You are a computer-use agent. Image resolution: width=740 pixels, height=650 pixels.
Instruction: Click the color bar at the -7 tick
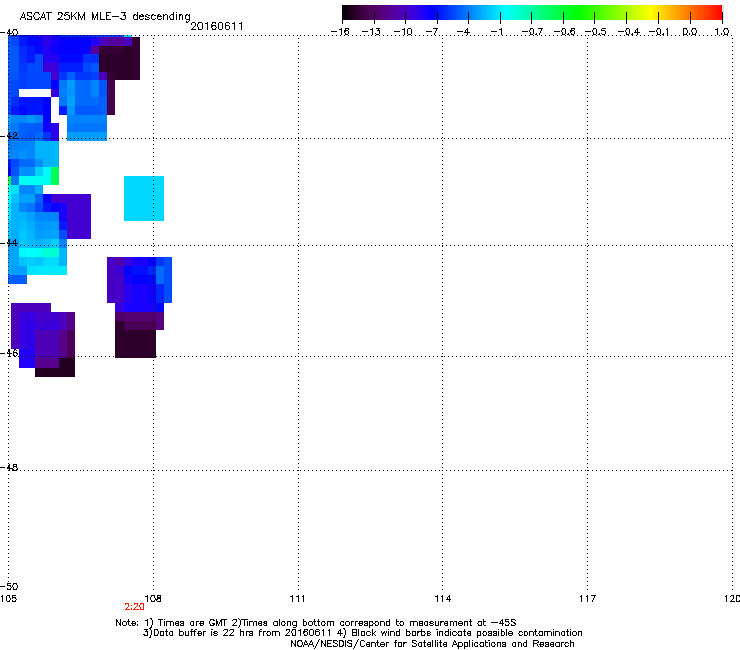click(437, 13)
